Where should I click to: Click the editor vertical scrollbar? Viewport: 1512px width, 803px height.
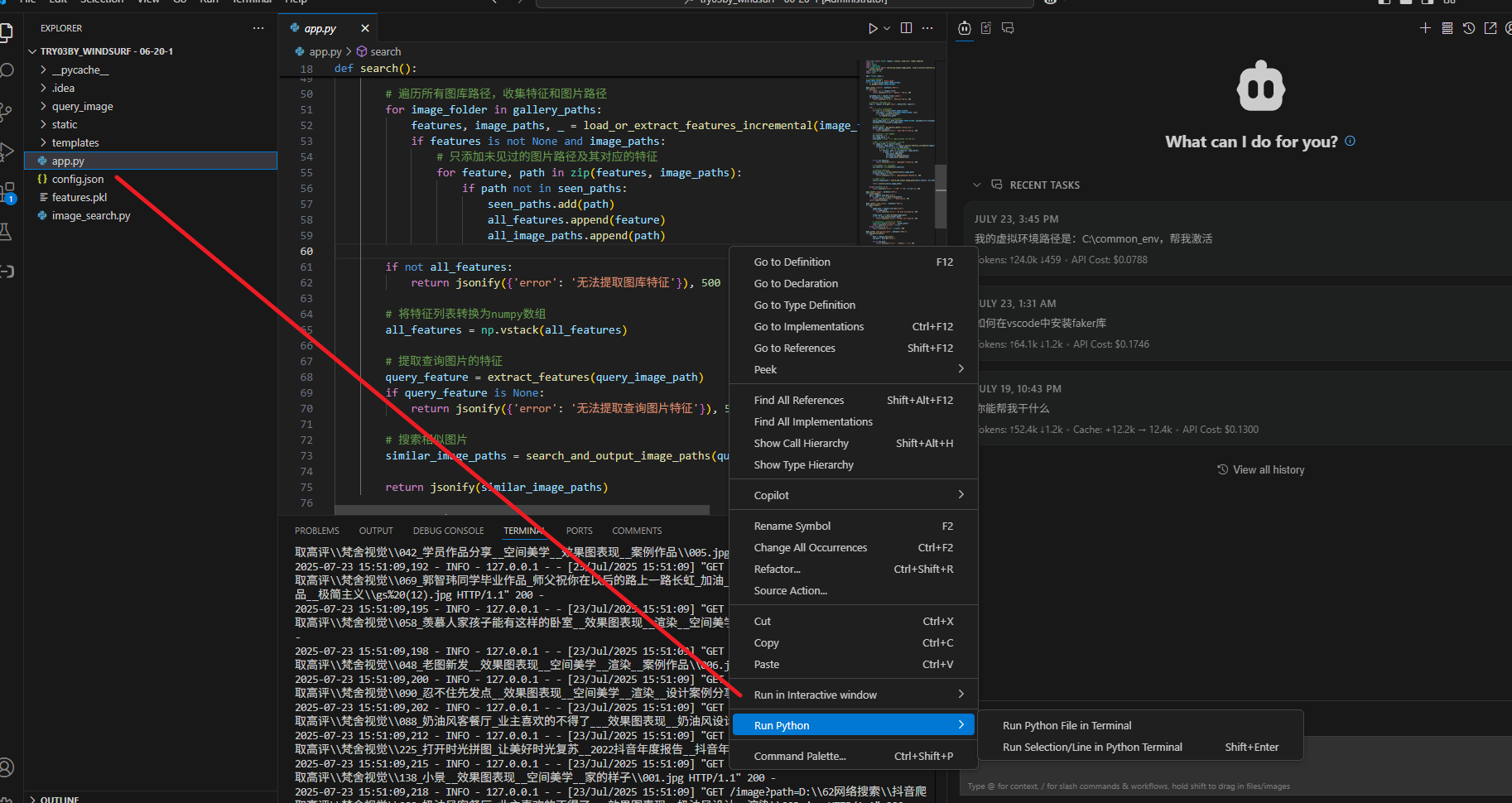[941, 196]
